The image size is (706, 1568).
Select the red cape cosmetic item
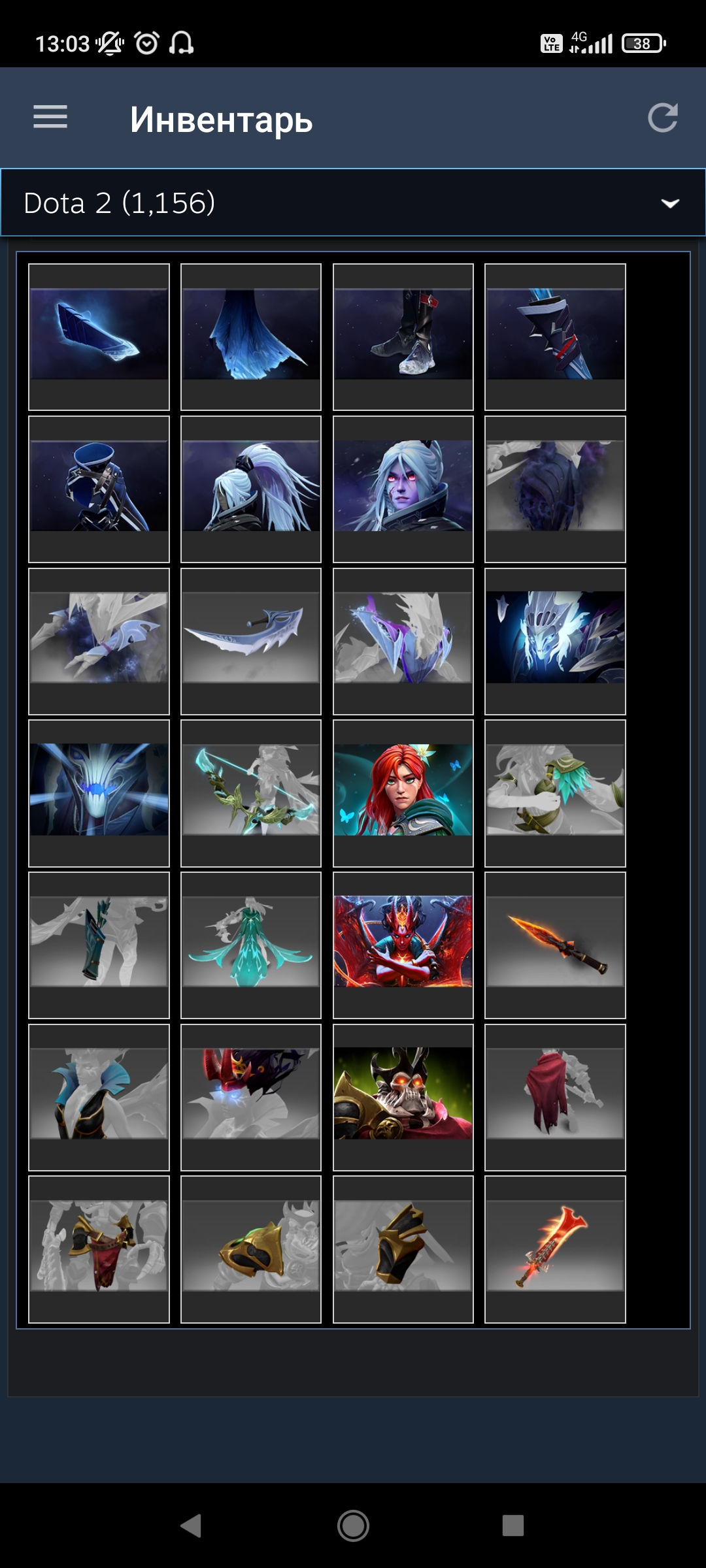pyautogui.click(x=555, y=1098)
